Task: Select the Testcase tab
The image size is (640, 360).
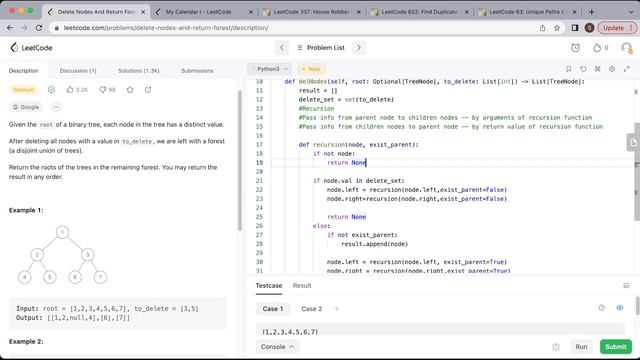Action: (x=269, y=286)
